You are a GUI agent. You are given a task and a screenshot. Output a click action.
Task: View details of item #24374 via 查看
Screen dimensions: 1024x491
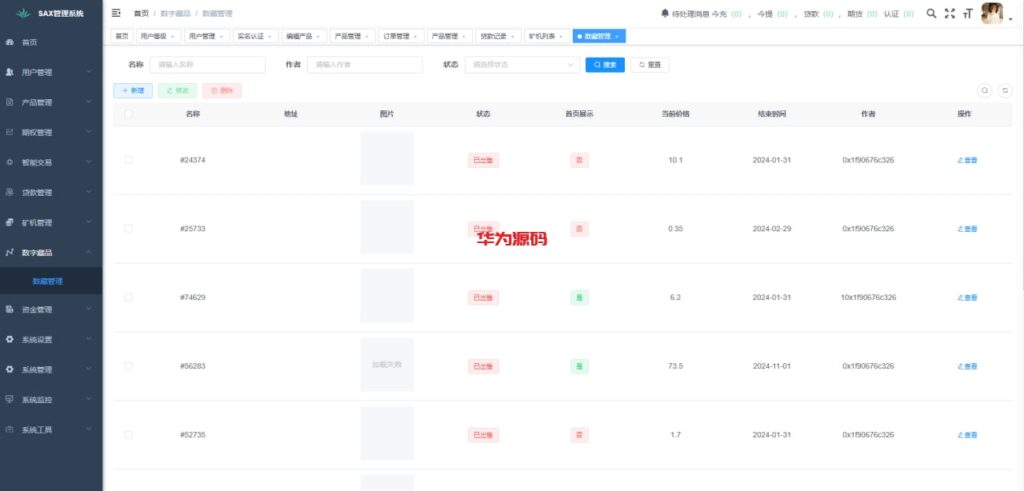pyautogui.click(x=967, y=160)
